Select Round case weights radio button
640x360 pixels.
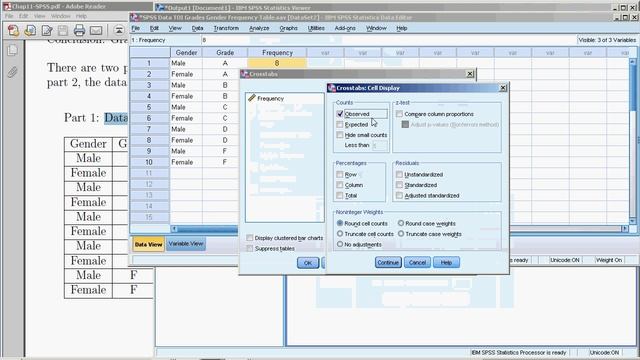401,223
